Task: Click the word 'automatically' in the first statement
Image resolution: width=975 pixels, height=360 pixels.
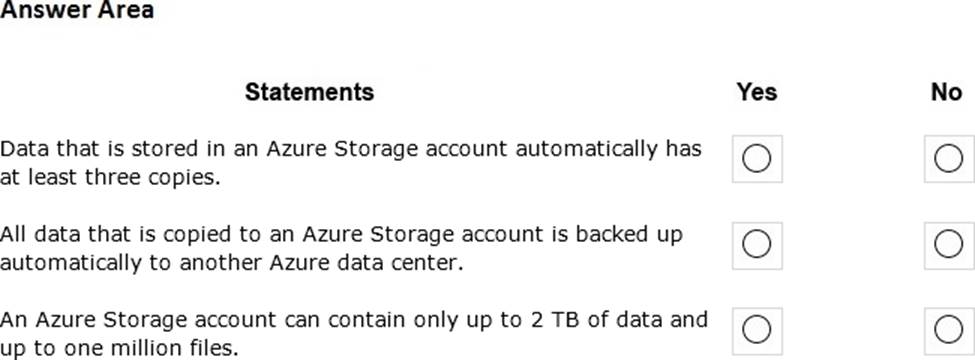Action: click(x=587, y=150)
